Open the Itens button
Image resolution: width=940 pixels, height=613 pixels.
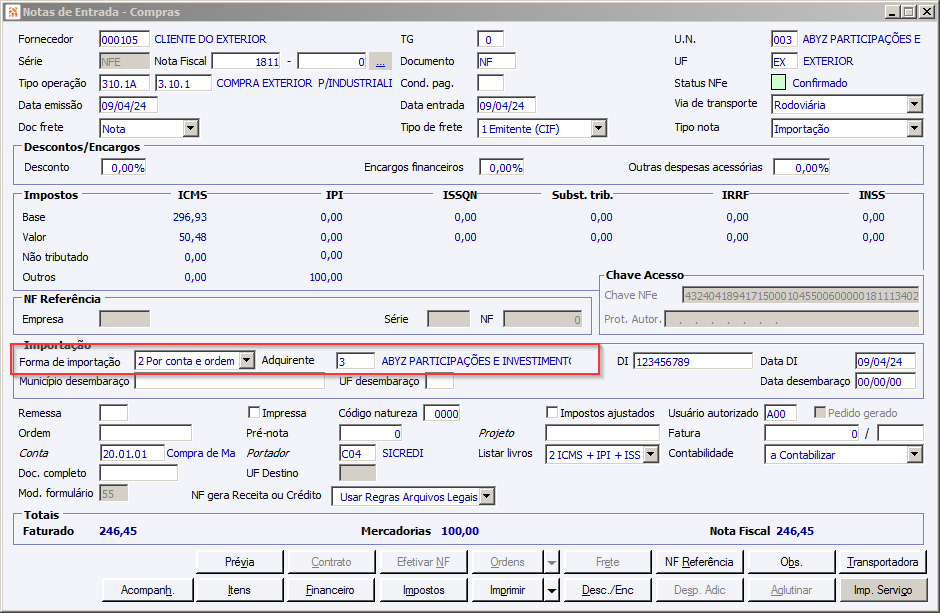pos(239,590)
